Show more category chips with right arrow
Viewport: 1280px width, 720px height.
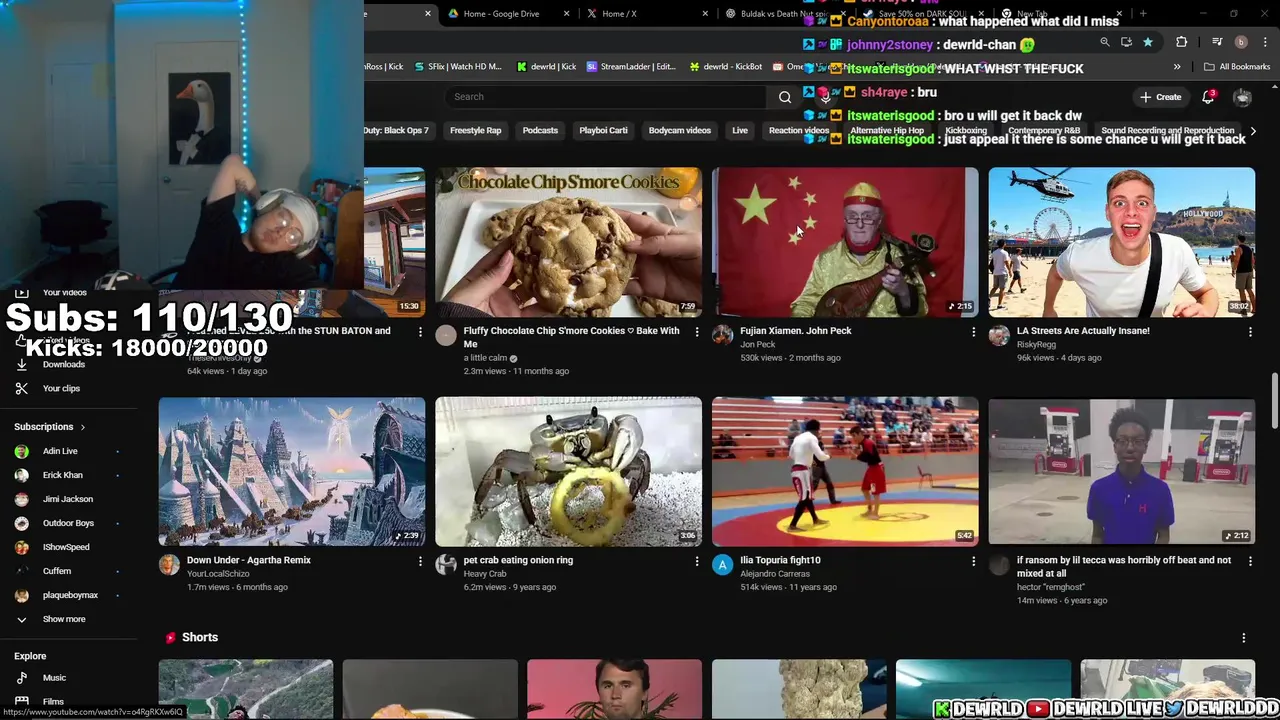(x=1253, y=131)
